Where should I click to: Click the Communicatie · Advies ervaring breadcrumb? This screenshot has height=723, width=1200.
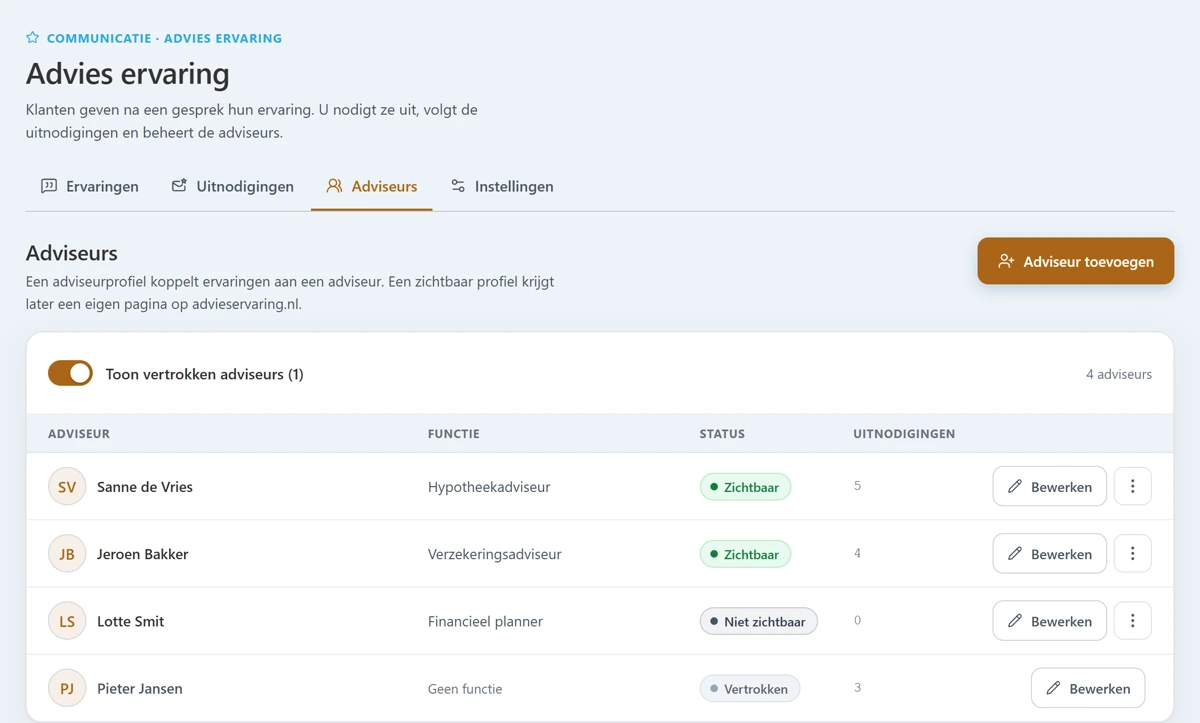pos(164,38)
